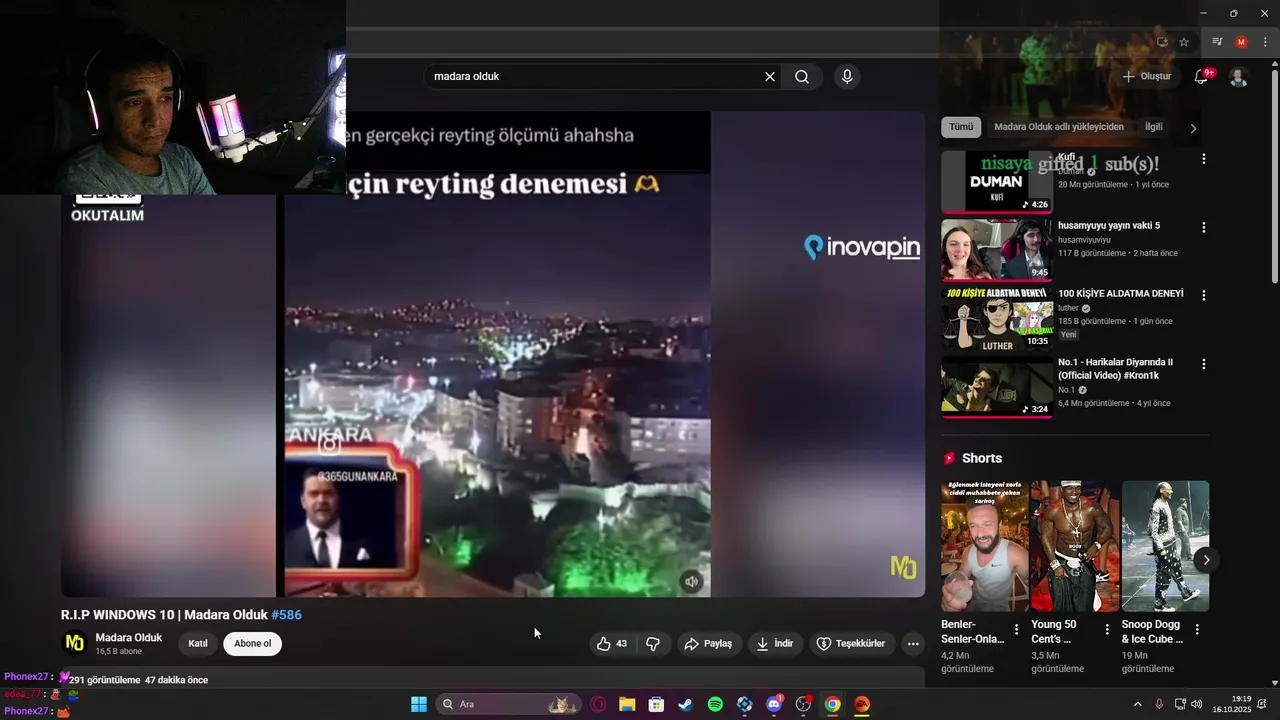This screenshot has height=720, width=1280.
Task: Open more actions three-dot button under video
Action: coord(913,644)
